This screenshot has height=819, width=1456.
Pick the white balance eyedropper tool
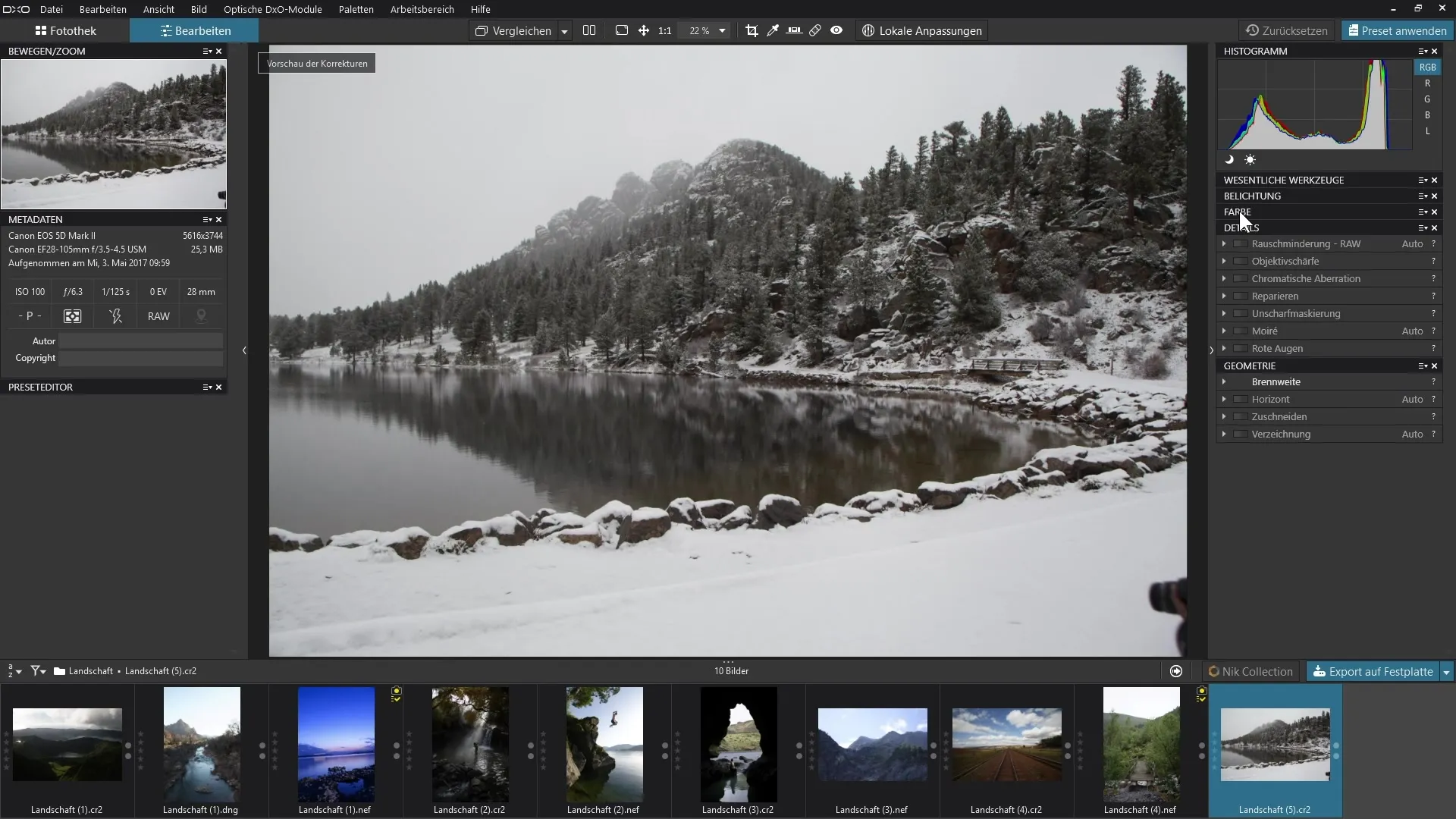[x=773, y=30]
